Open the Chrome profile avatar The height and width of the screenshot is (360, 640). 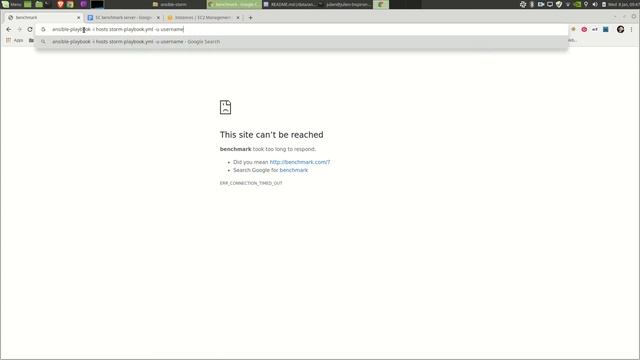pyautogui.click(x=620, y=29)
